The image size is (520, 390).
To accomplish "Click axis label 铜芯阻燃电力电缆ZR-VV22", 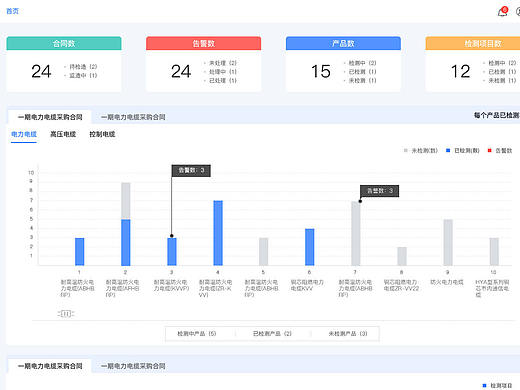I will pos(401,285).
